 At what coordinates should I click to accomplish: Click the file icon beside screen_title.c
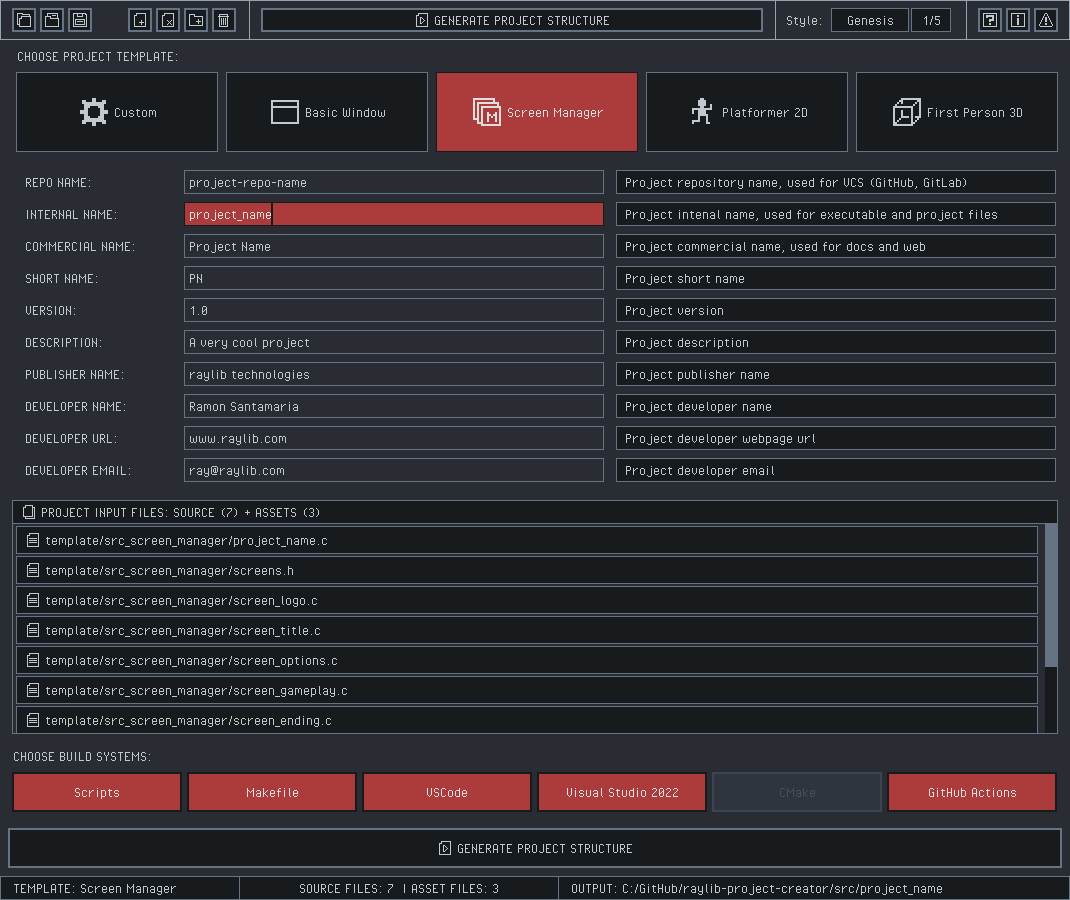pyautogui.click(x=32, y=630)
